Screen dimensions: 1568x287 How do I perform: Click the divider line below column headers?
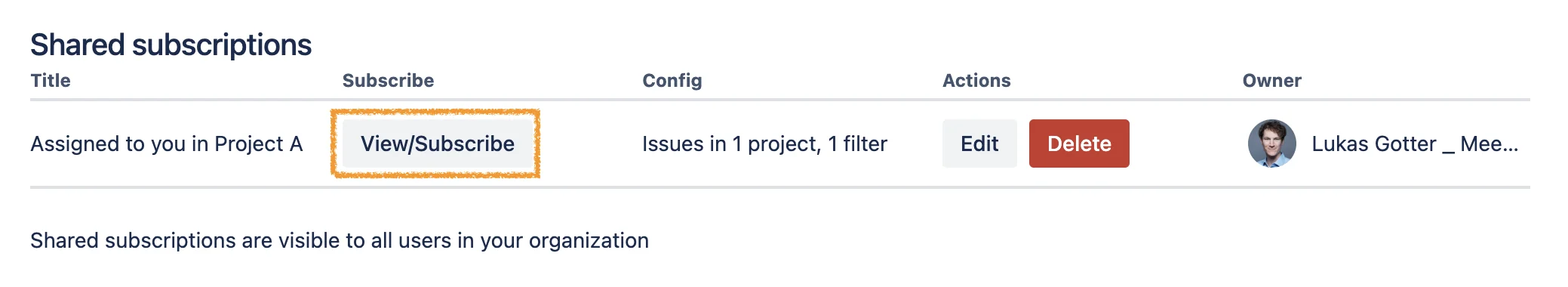[780, 100]
